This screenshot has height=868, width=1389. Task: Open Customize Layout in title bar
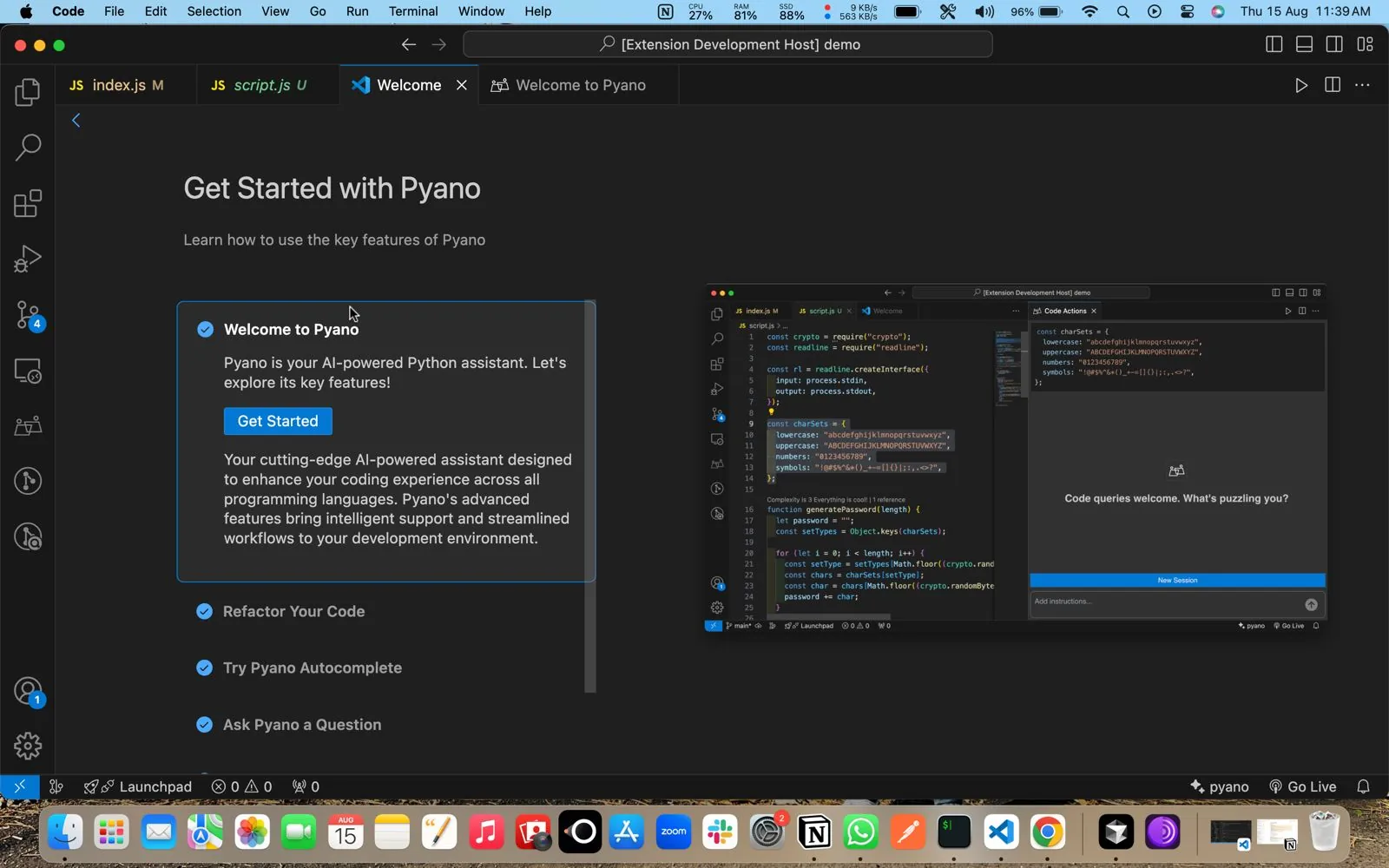click(x=1365, y=44)
